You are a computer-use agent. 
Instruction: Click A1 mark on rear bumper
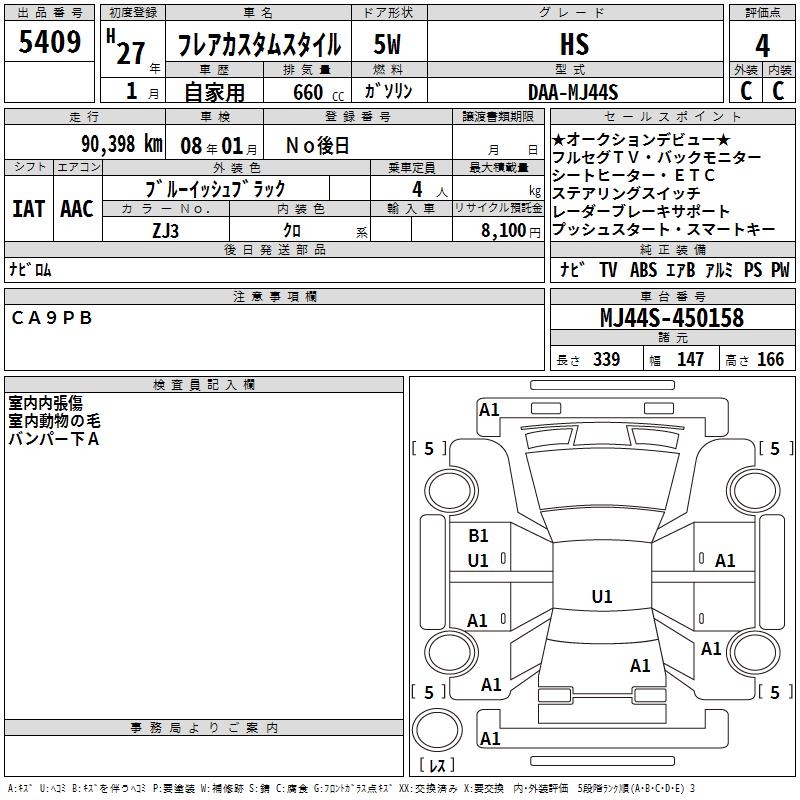490,739
